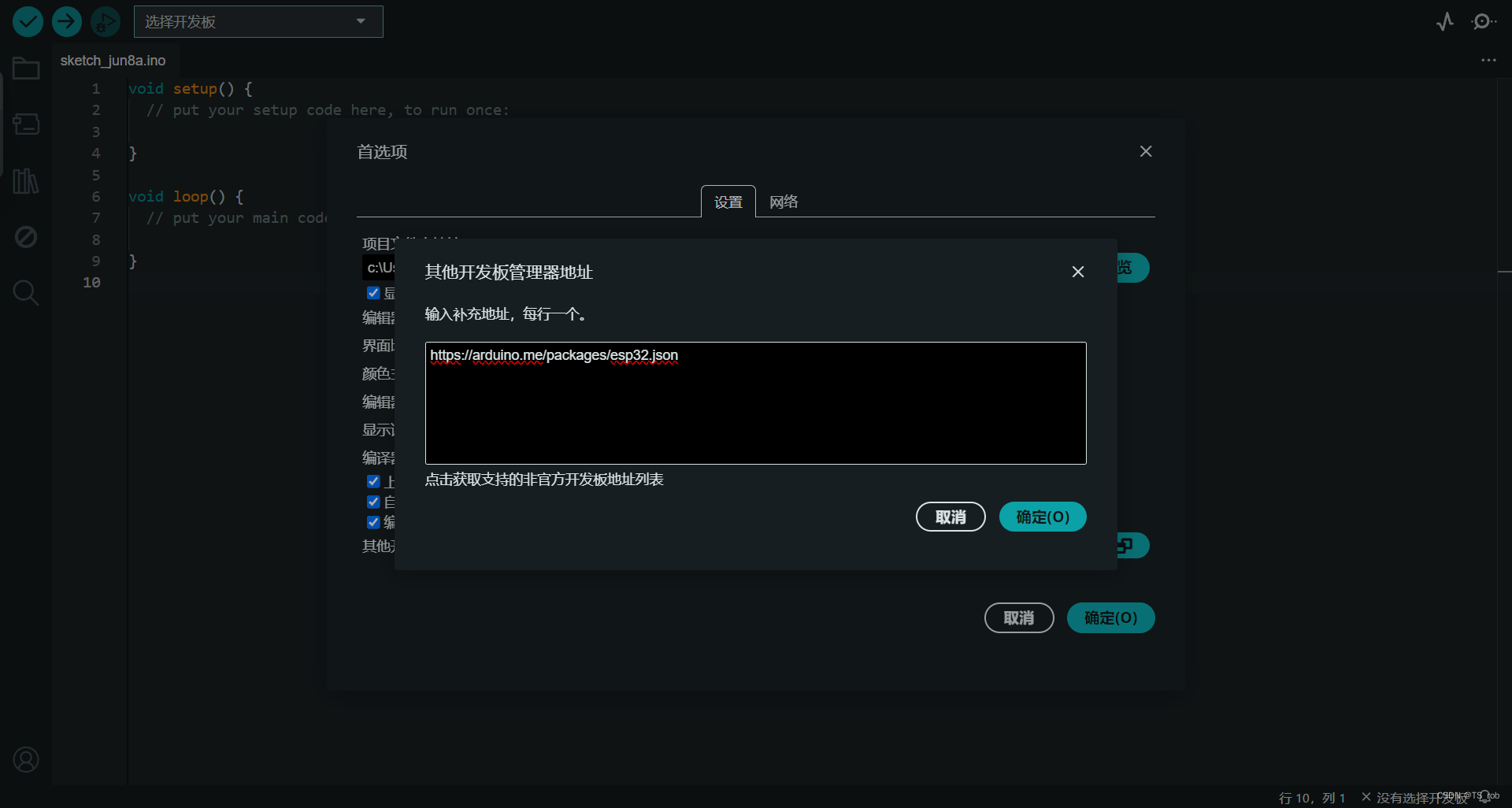Close the 首选项 preferences dialog
This screenshot has width=1512, height=808.
[x=1146, y=151]
